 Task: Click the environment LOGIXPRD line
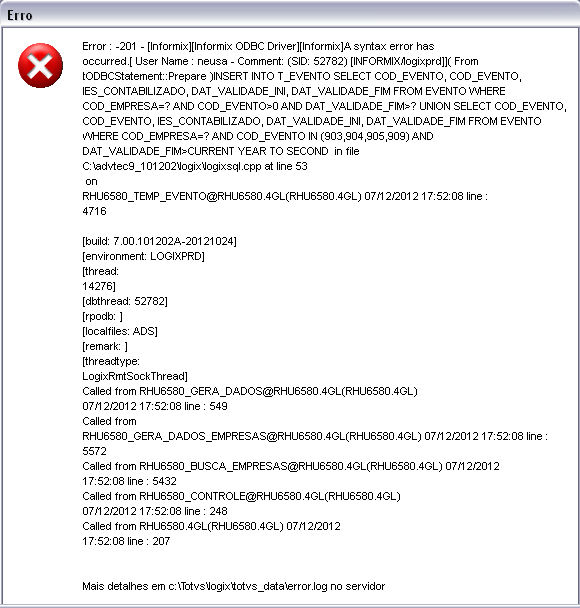143,256
